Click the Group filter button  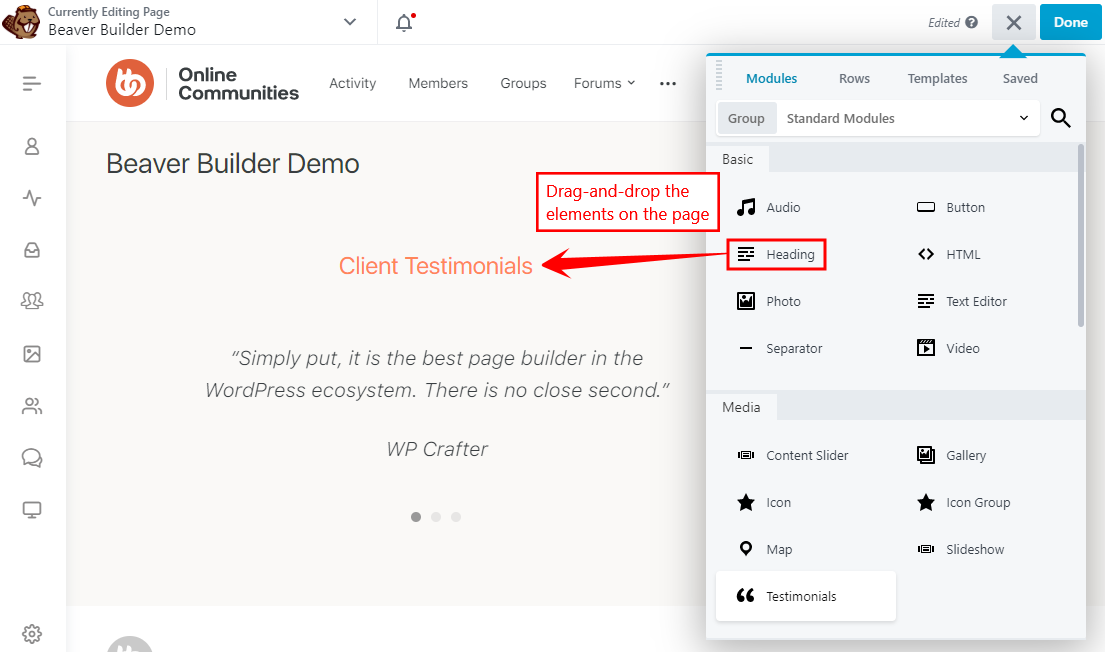[746, 117]
